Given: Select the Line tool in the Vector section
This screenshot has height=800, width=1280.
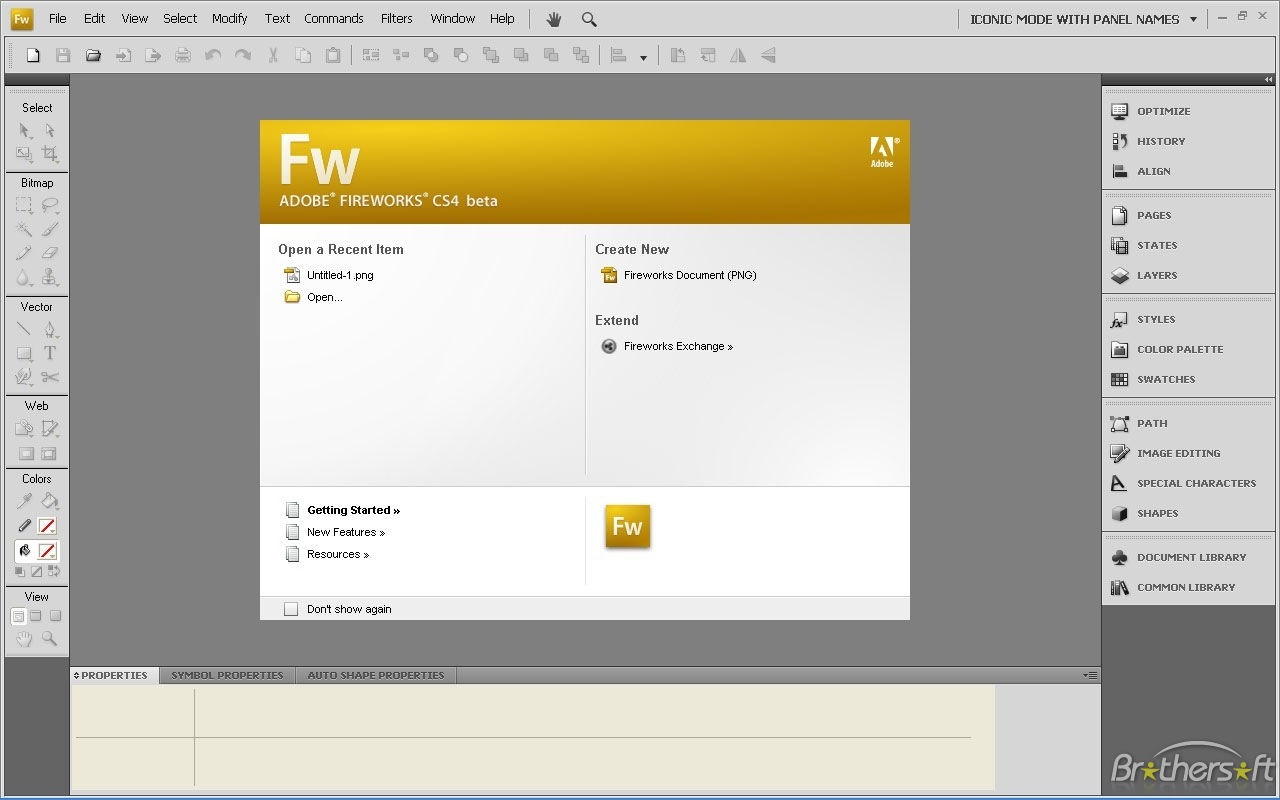Looking at the screenshot, I should (x=24, y=330).
